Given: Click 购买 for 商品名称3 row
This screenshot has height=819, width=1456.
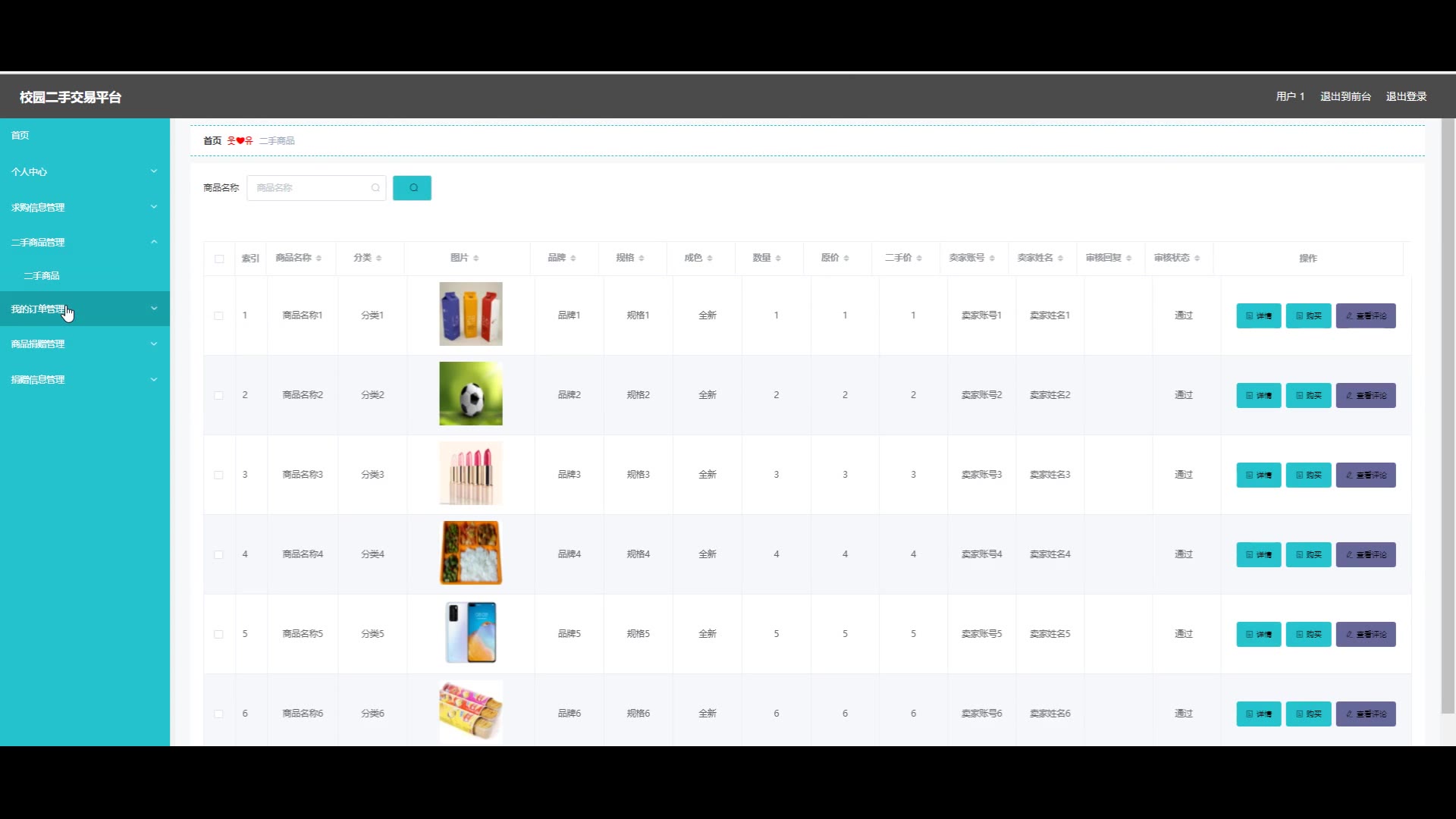Looking at the screenshot, I should 1308,475.
